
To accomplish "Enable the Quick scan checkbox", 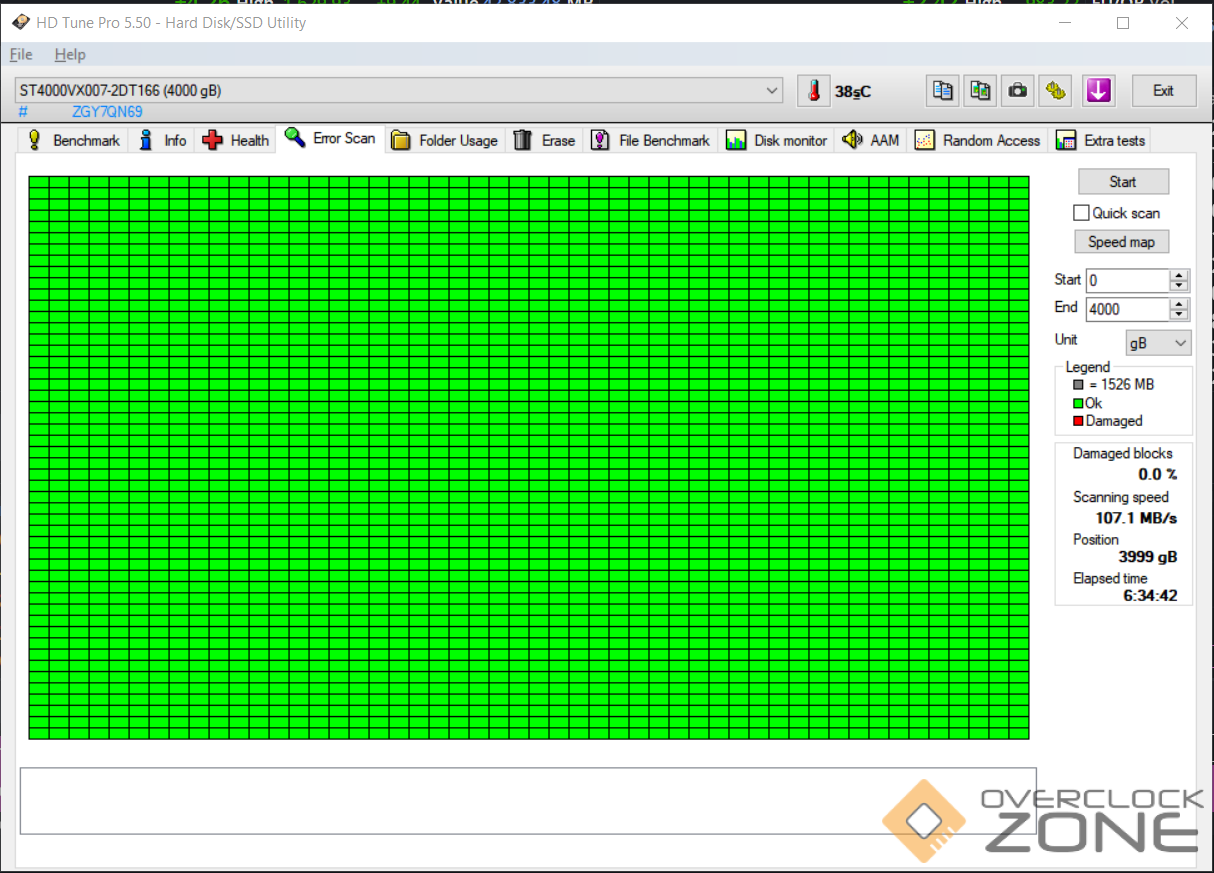I will 1081,213.
